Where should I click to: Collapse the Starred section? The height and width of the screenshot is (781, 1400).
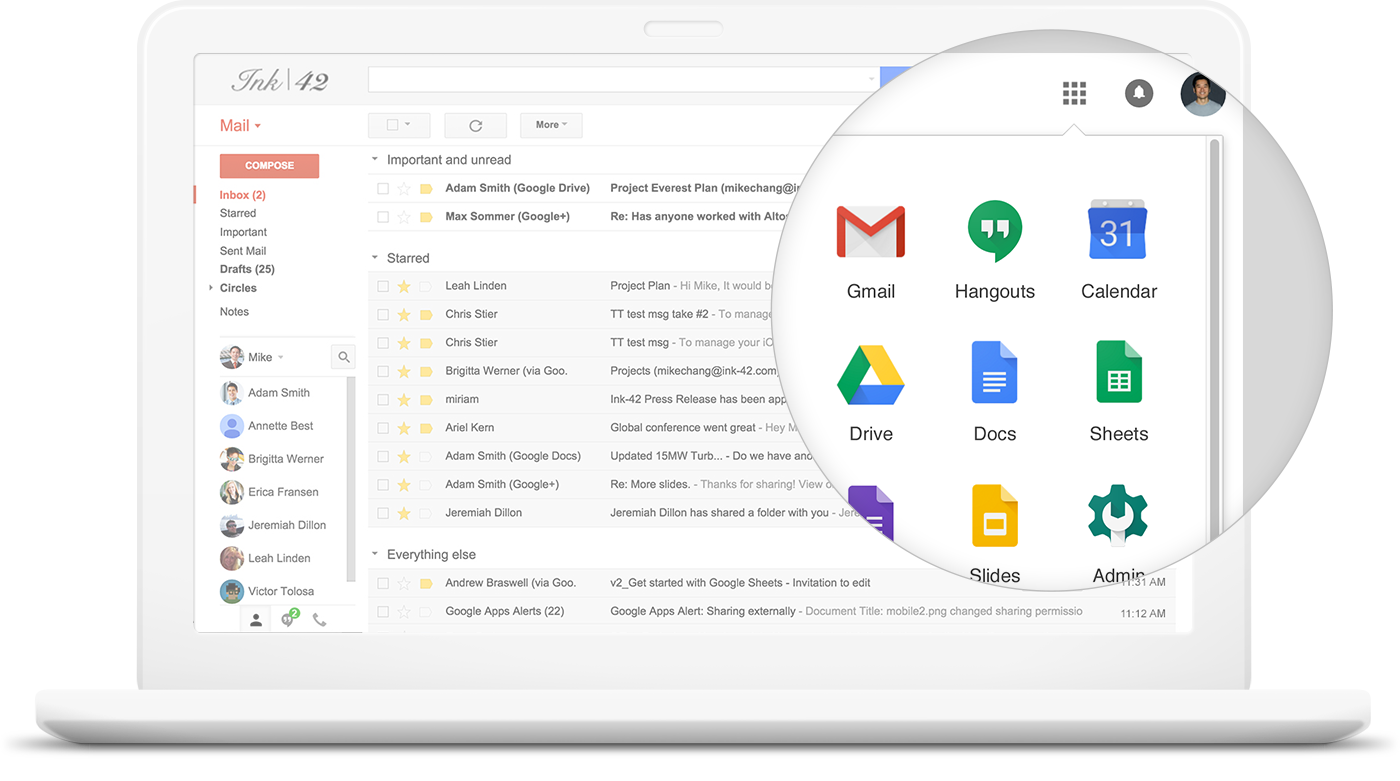tap(375, 258)
